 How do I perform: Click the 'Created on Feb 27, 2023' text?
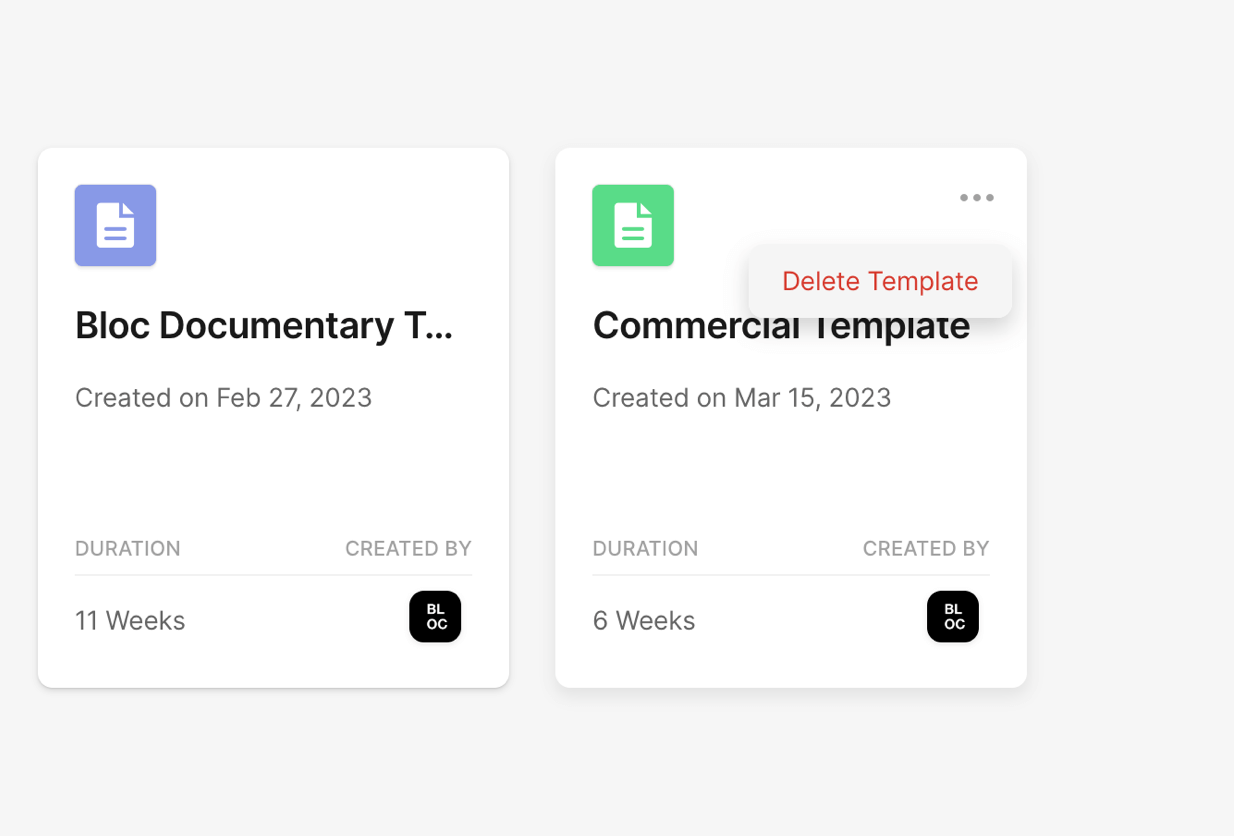click(223, 398)
